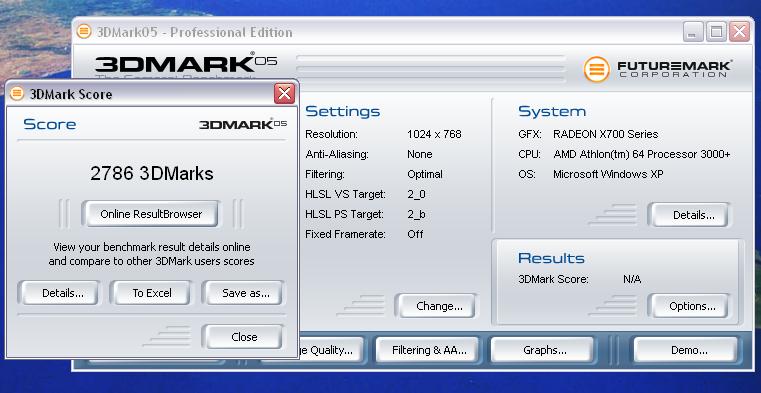Click the Results section heading
The height and width of the screenshot is (393, 761).
coord(551,258)
